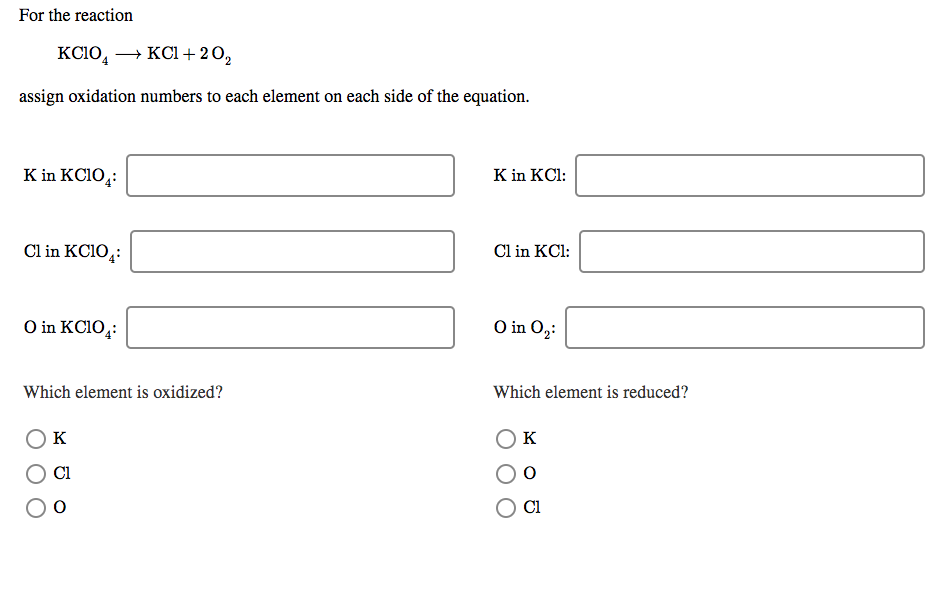
Task: Click the input field for Cl in KCl
Action: (753, 251)
